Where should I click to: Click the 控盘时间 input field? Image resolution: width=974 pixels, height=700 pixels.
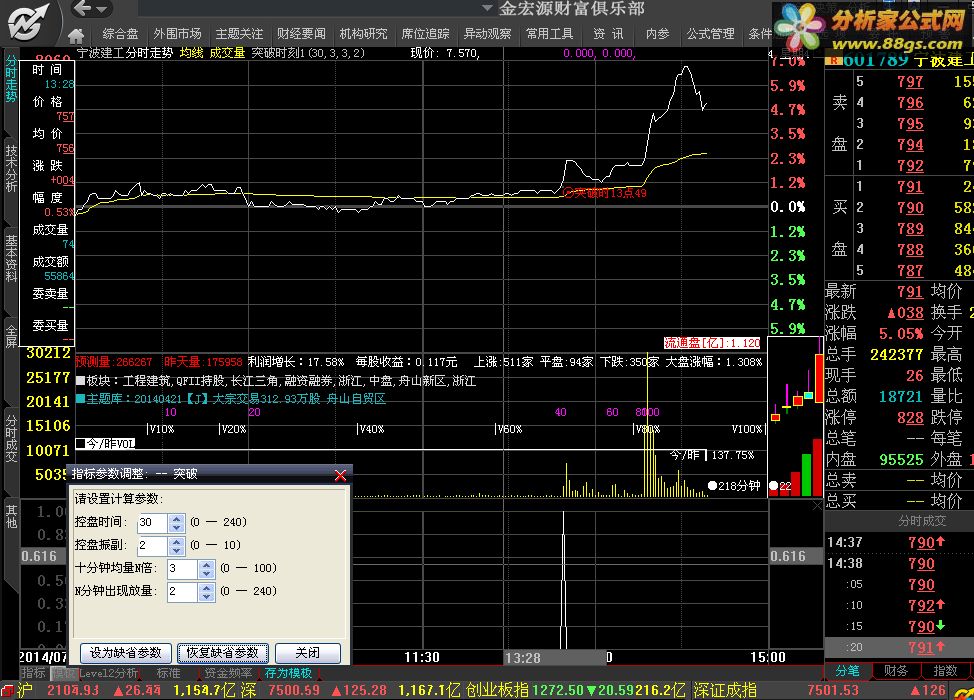153,522
